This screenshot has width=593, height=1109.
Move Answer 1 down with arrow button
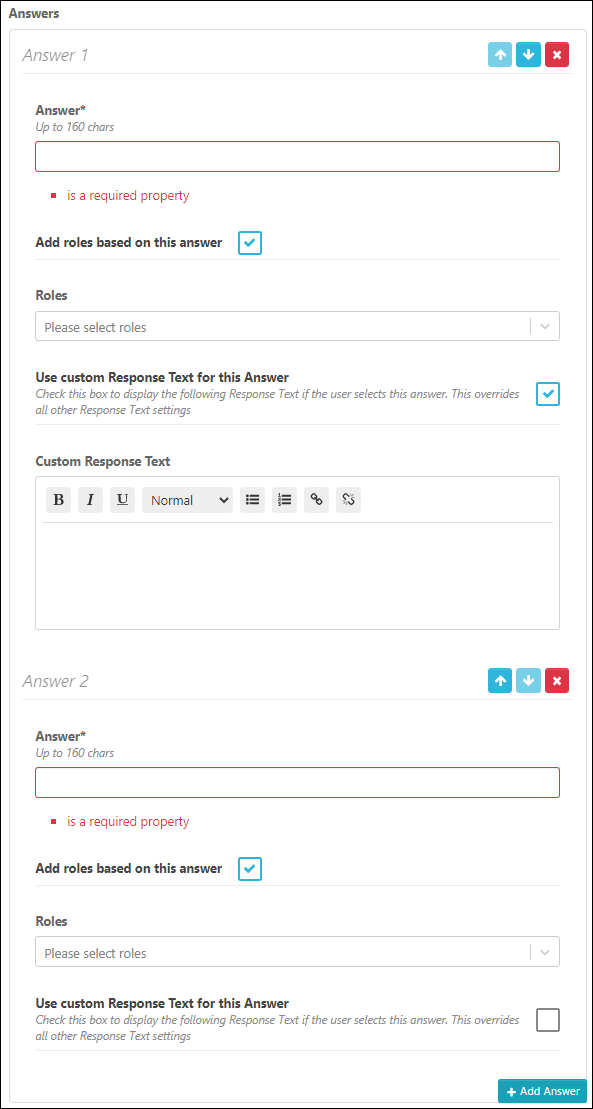(528, 55)
